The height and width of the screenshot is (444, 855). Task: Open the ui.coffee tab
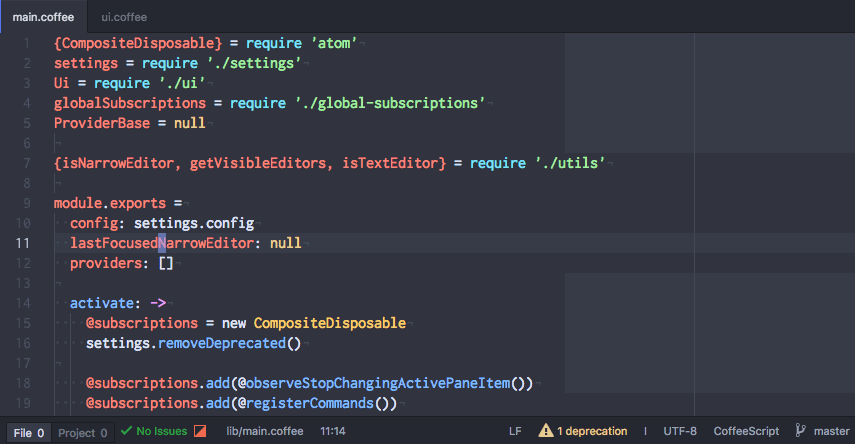point(124,17)
